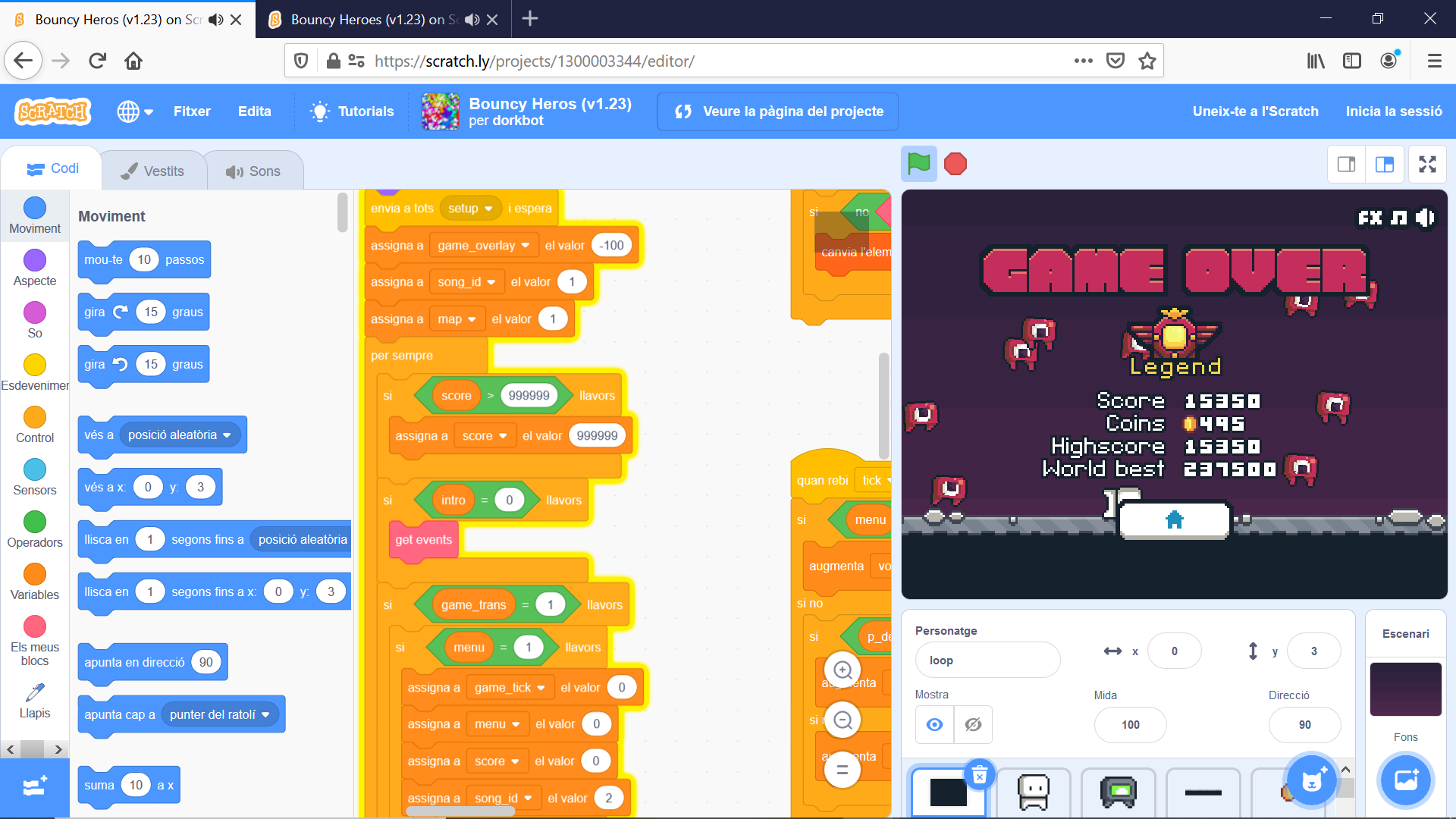Show the loop sprite with the eye toggle
The image size is (1456, 819).
(x=934, y=725)
